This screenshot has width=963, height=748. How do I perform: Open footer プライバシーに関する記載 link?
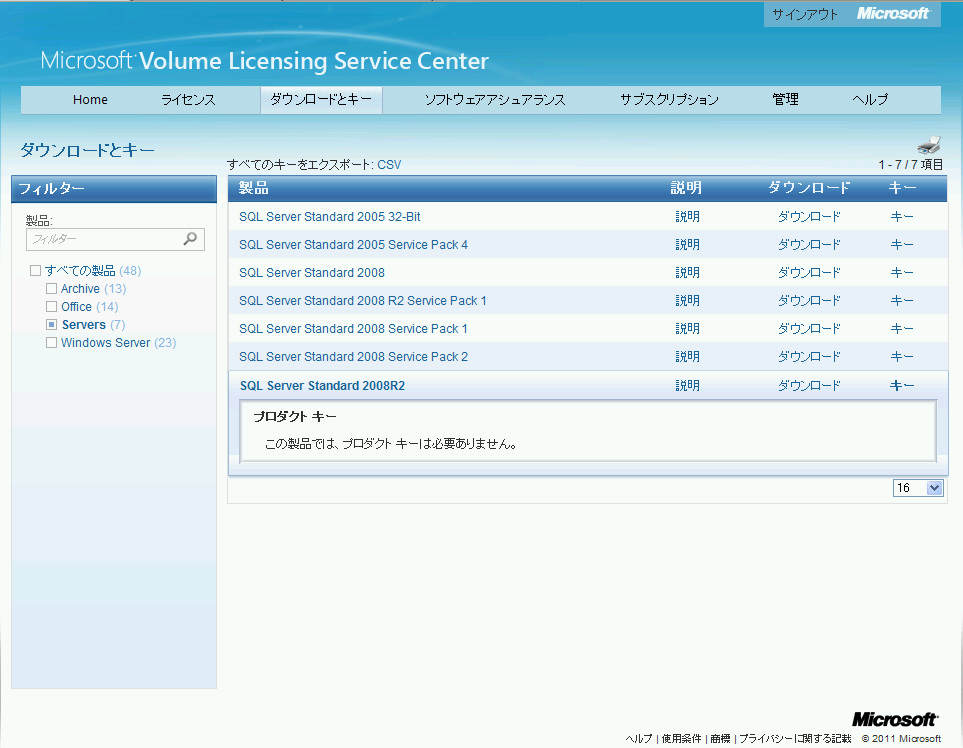pos(795,739)
